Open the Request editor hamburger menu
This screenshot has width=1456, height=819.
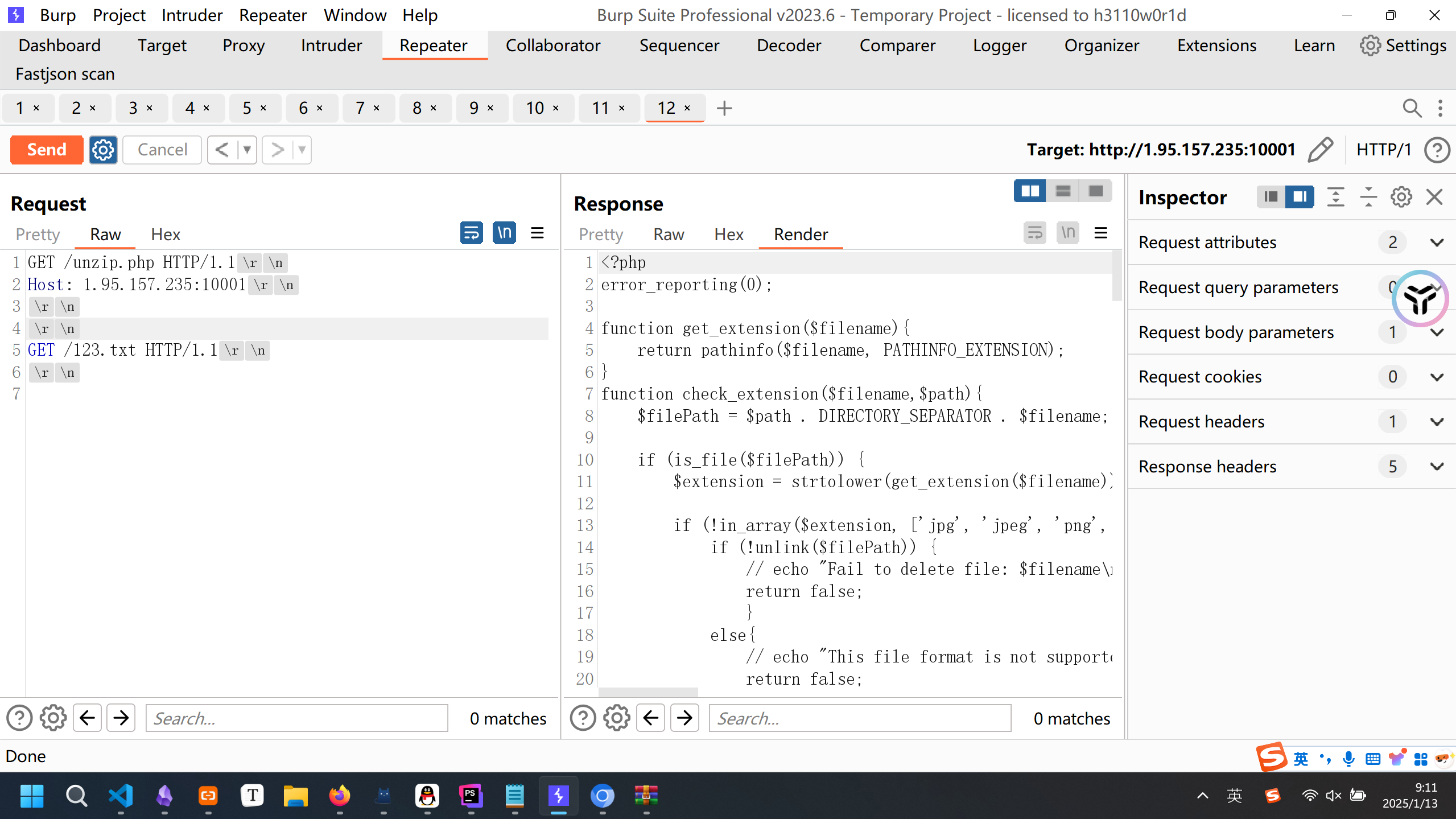click(537, 233)
